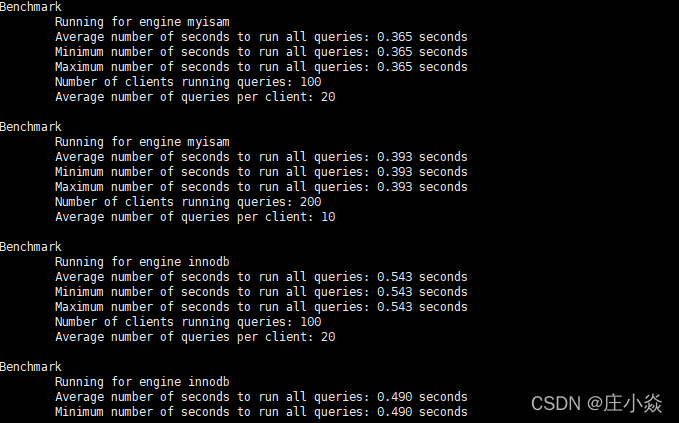Select engine innodb line preceding 0.490 results
This screenshot has width=679, height=423.
pos(142,382)
